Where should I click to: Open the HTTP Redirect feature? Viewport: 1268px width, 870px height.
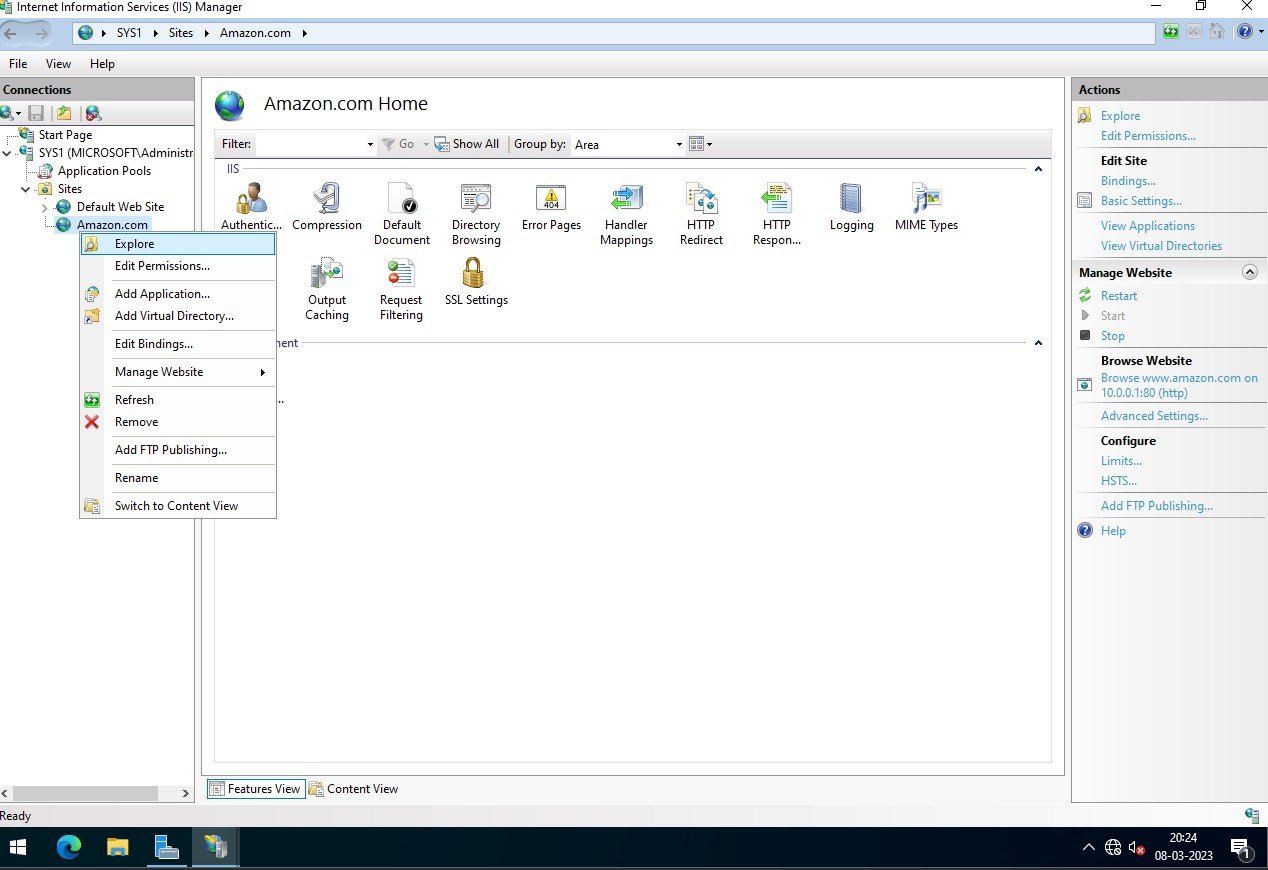click(701, 214)
